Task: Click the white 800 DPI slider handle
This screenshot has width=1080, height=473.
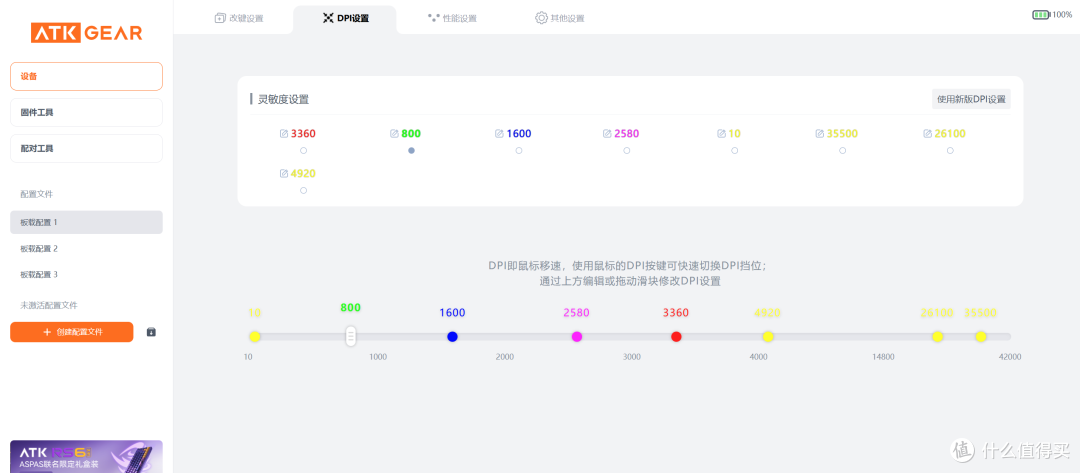Action: click(351, 336)
